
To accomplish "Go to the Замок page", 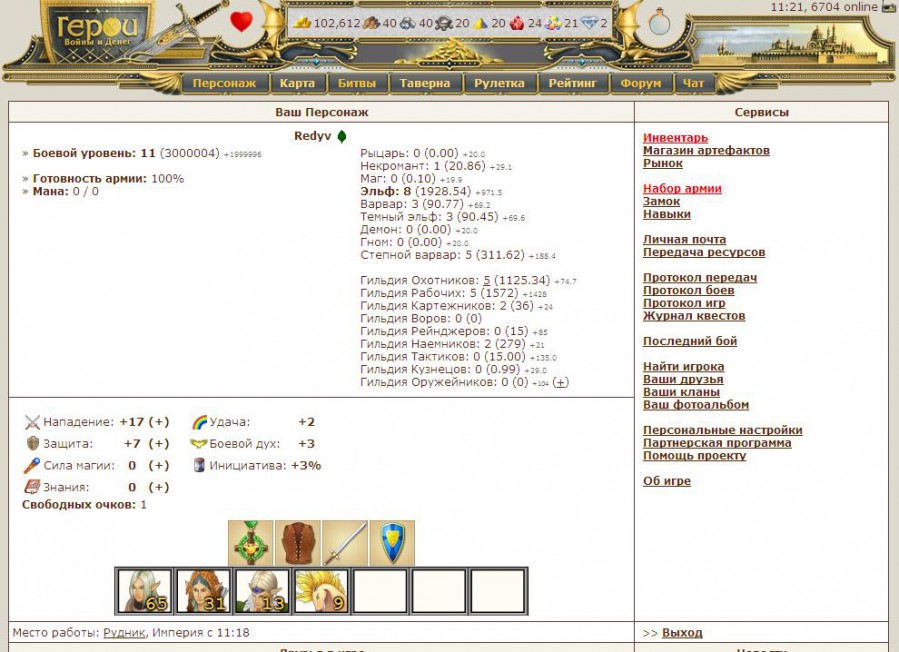I will pyautogui.click(x=662, y=201).
